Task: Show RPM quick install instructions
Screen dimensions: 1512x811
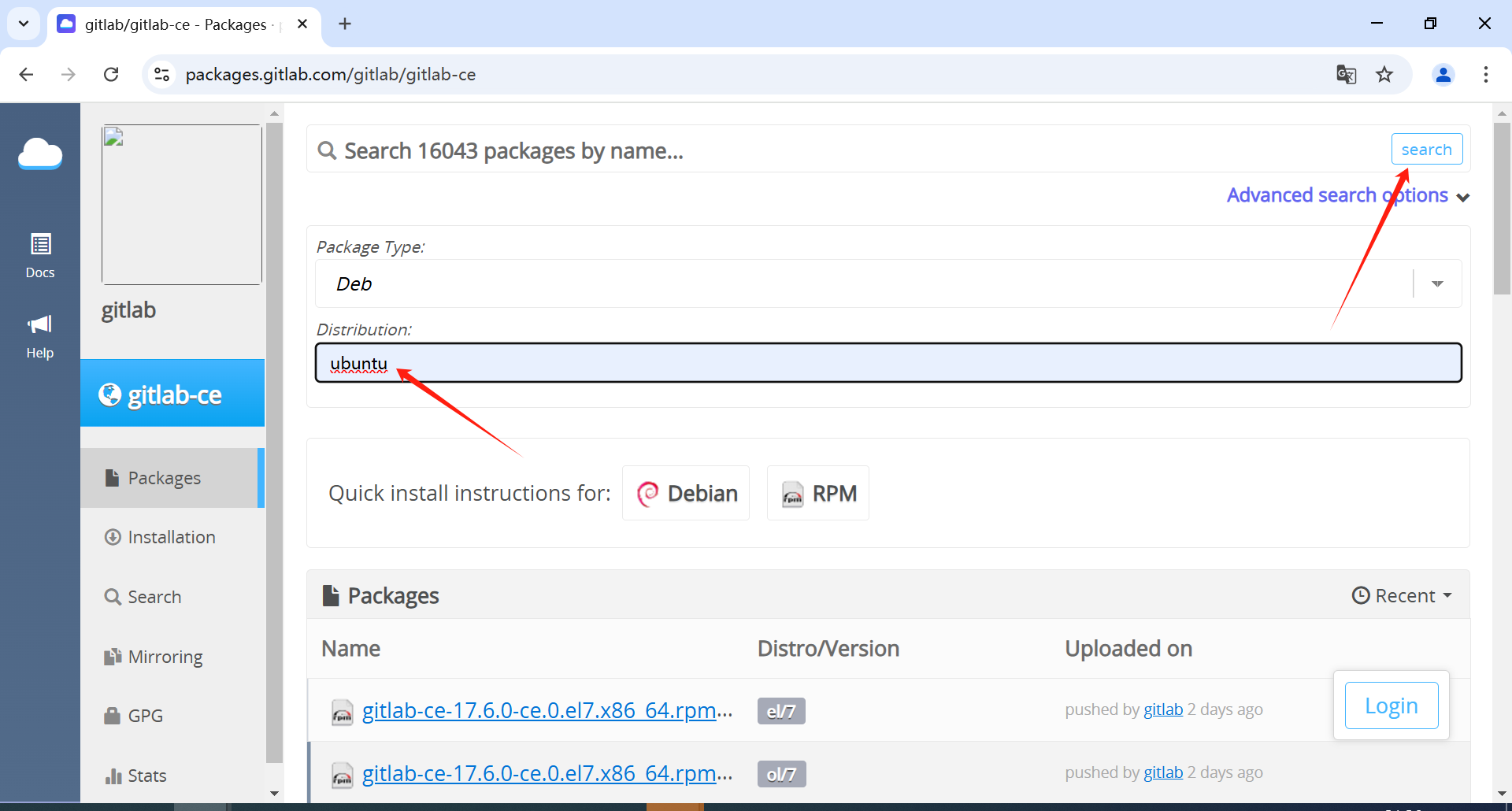Action: 818,493
